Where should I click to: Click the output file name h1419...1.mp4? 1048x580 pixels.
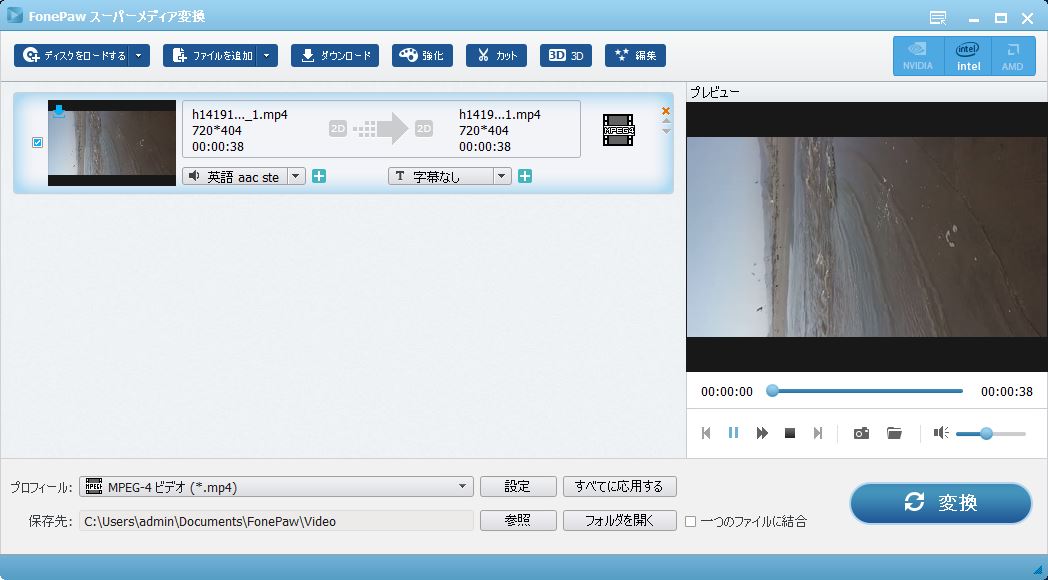click(500, 114)
